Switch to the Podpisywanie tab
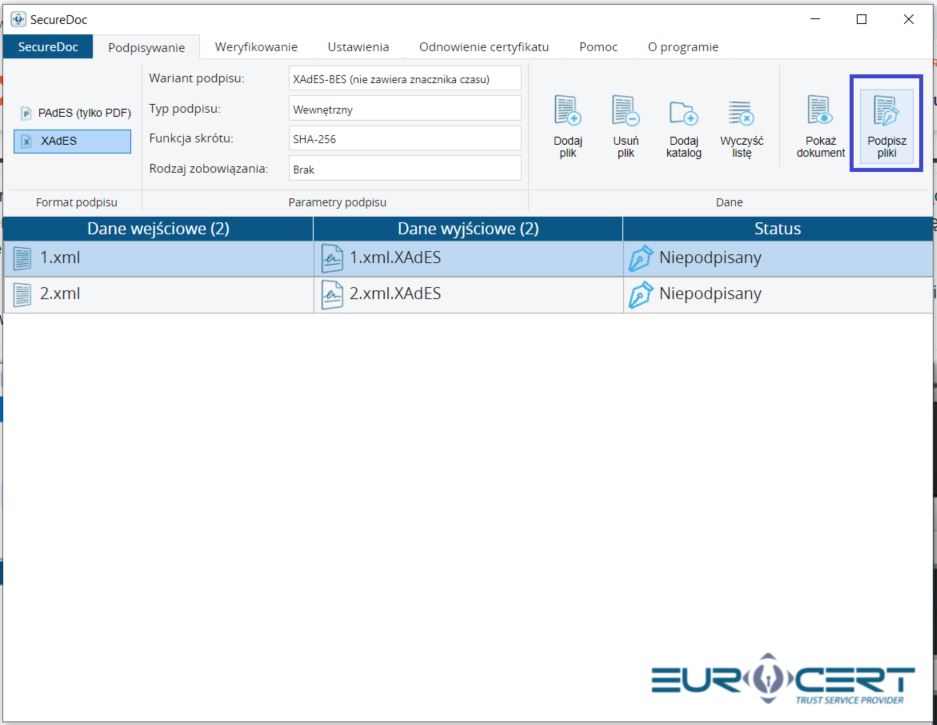Viewport: 937px width, 725px height. (146, 47)
